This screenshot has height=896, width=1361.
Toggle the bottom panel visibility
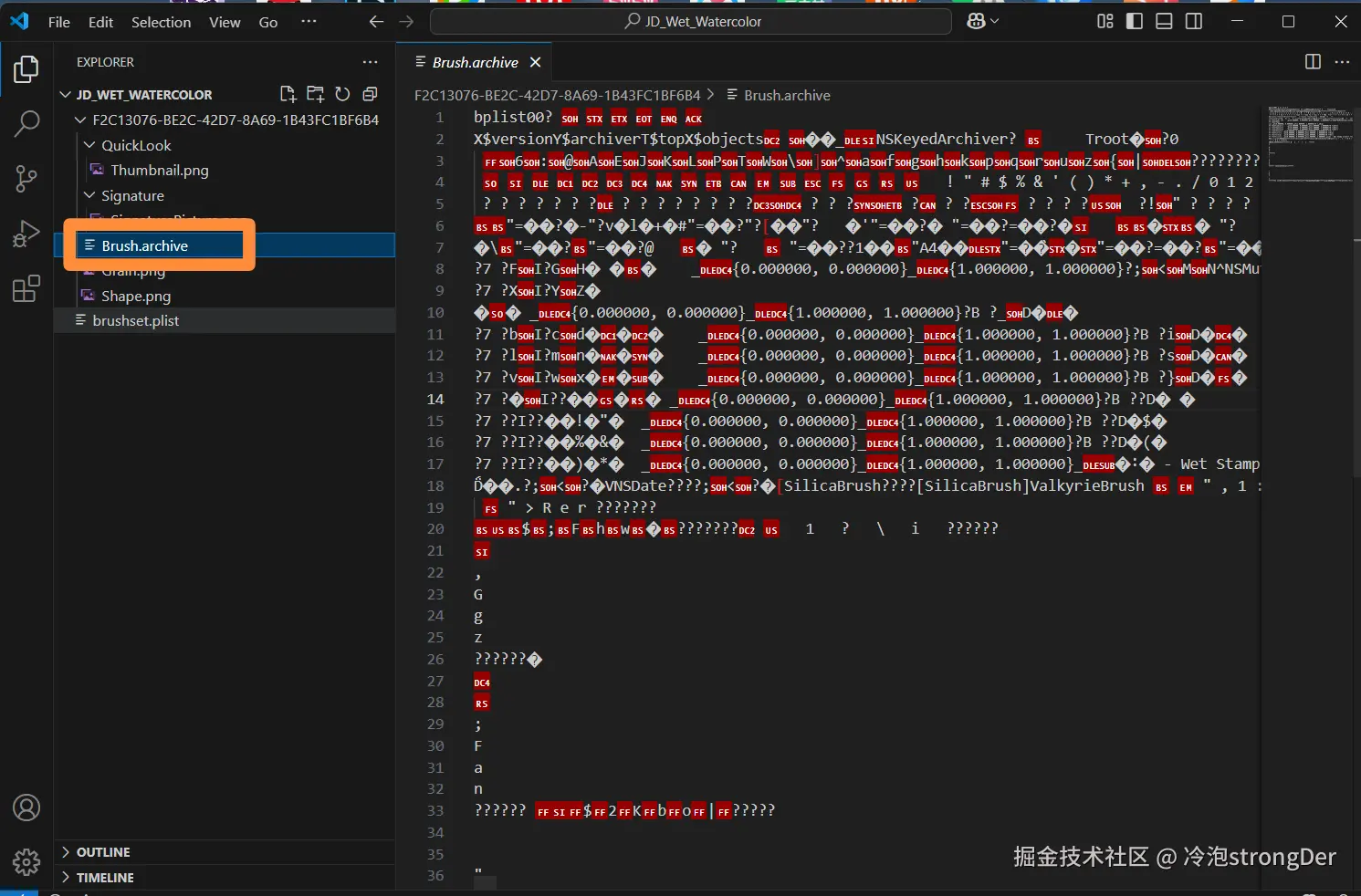coord(1164,21)
